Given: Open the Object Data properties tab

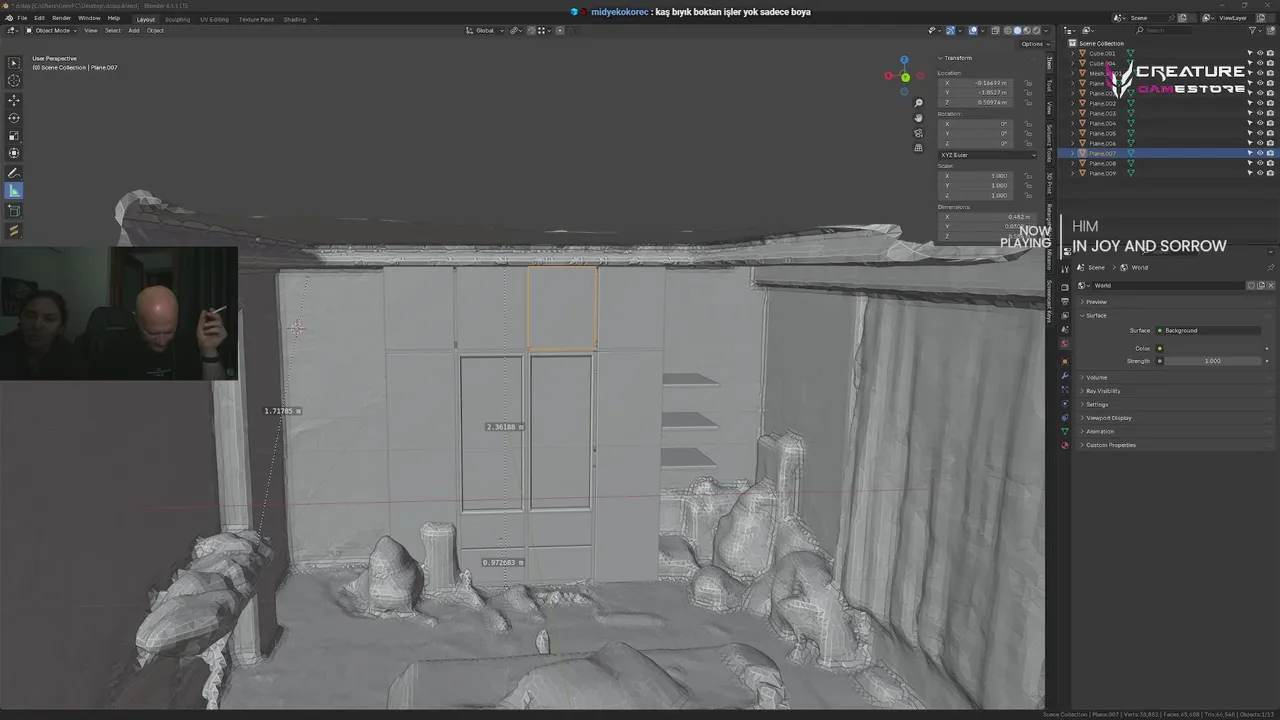Looking at the screenshot, I should click(1065, 431).
